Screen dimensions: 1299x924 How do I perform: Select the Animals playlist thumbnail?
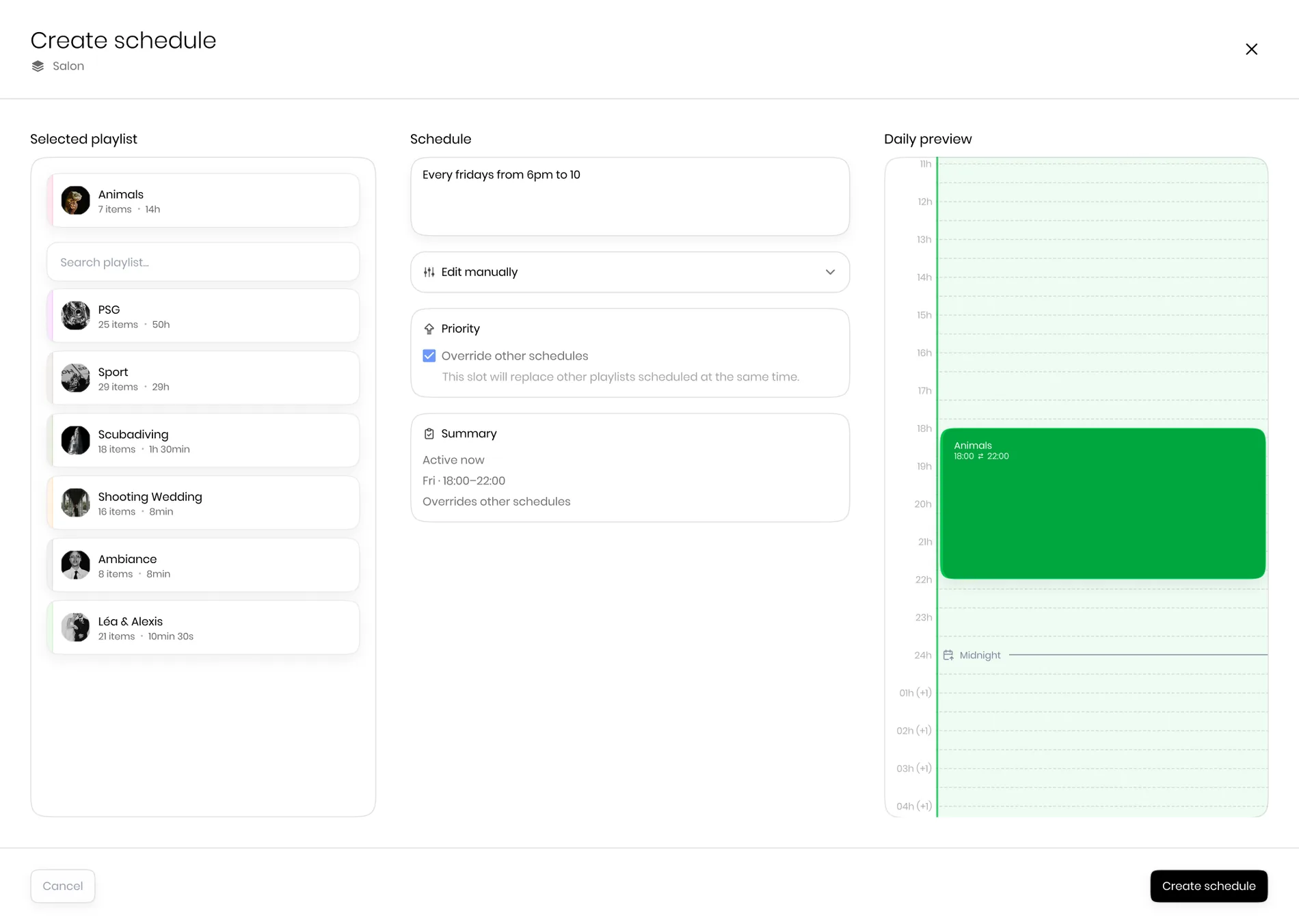(x=75, y=201)
